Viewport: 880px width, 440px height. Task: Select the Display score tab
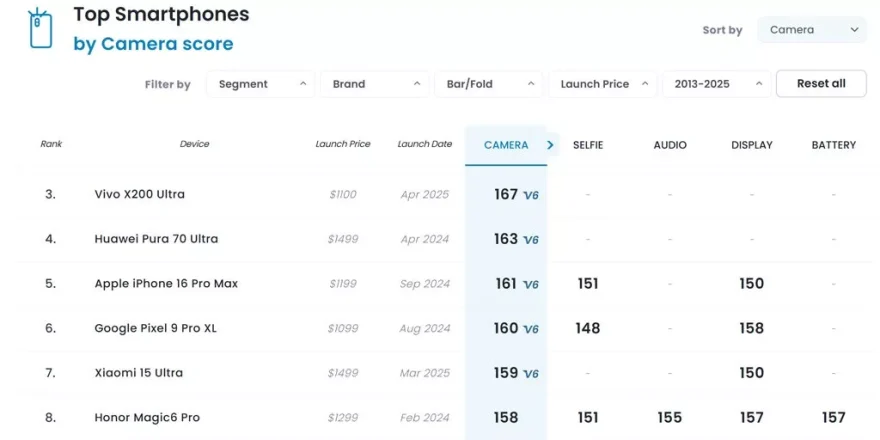coord(752,145)
